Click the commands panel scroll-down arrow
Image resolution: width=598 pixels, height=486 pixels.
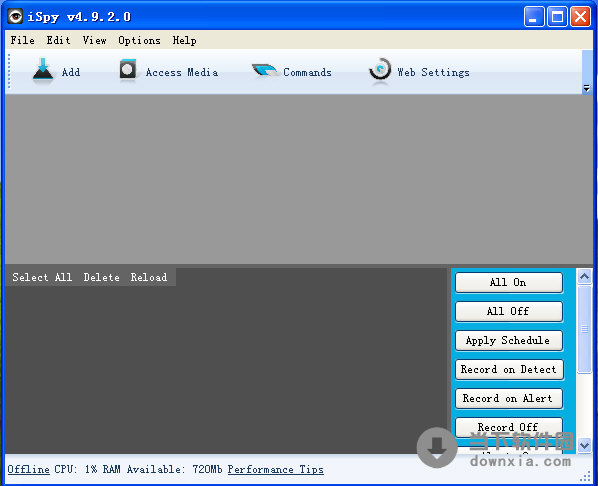click(585, 445)
